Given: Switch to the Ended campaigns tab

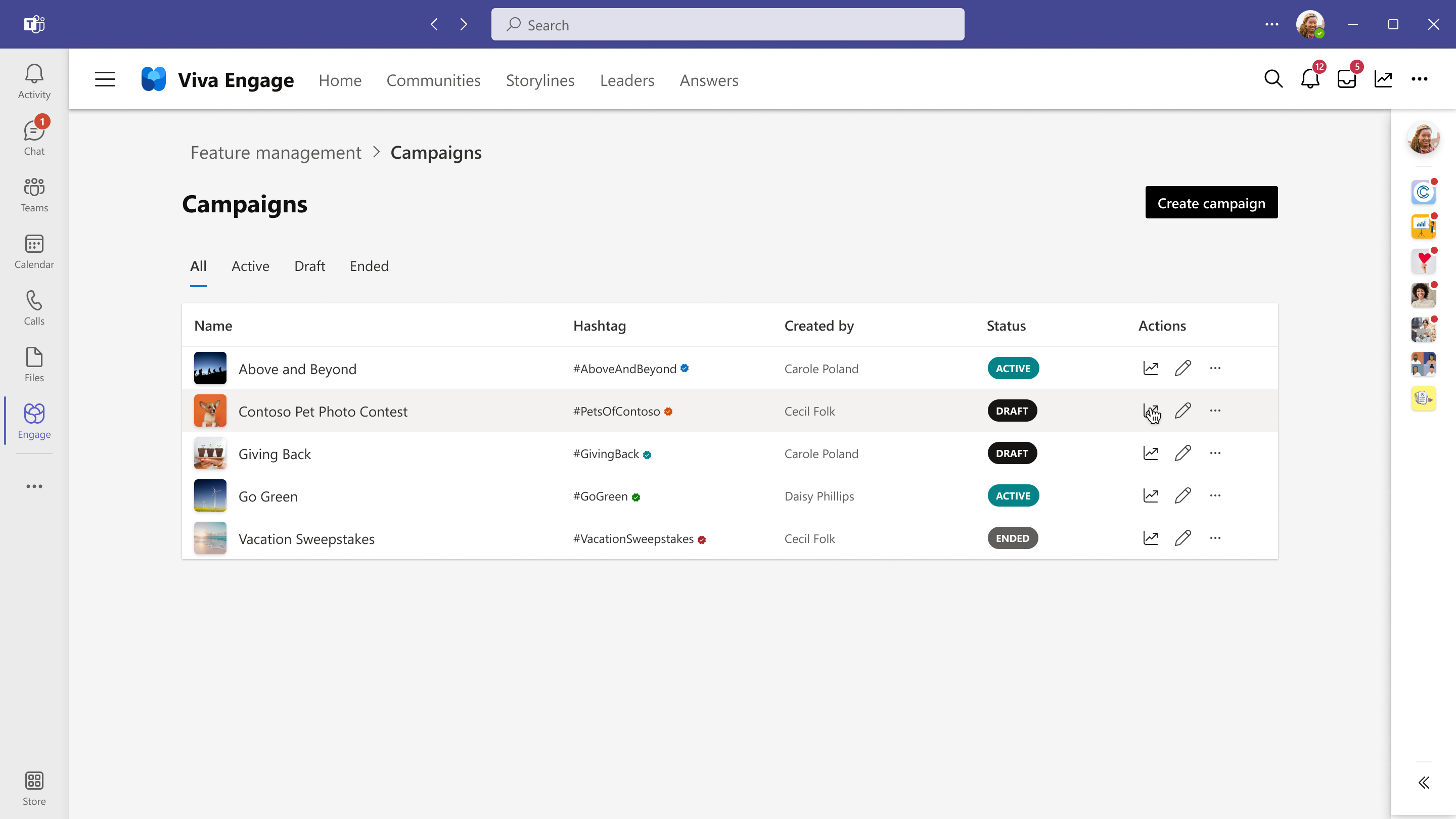Looking at the screenshot, I should (369, 266).
